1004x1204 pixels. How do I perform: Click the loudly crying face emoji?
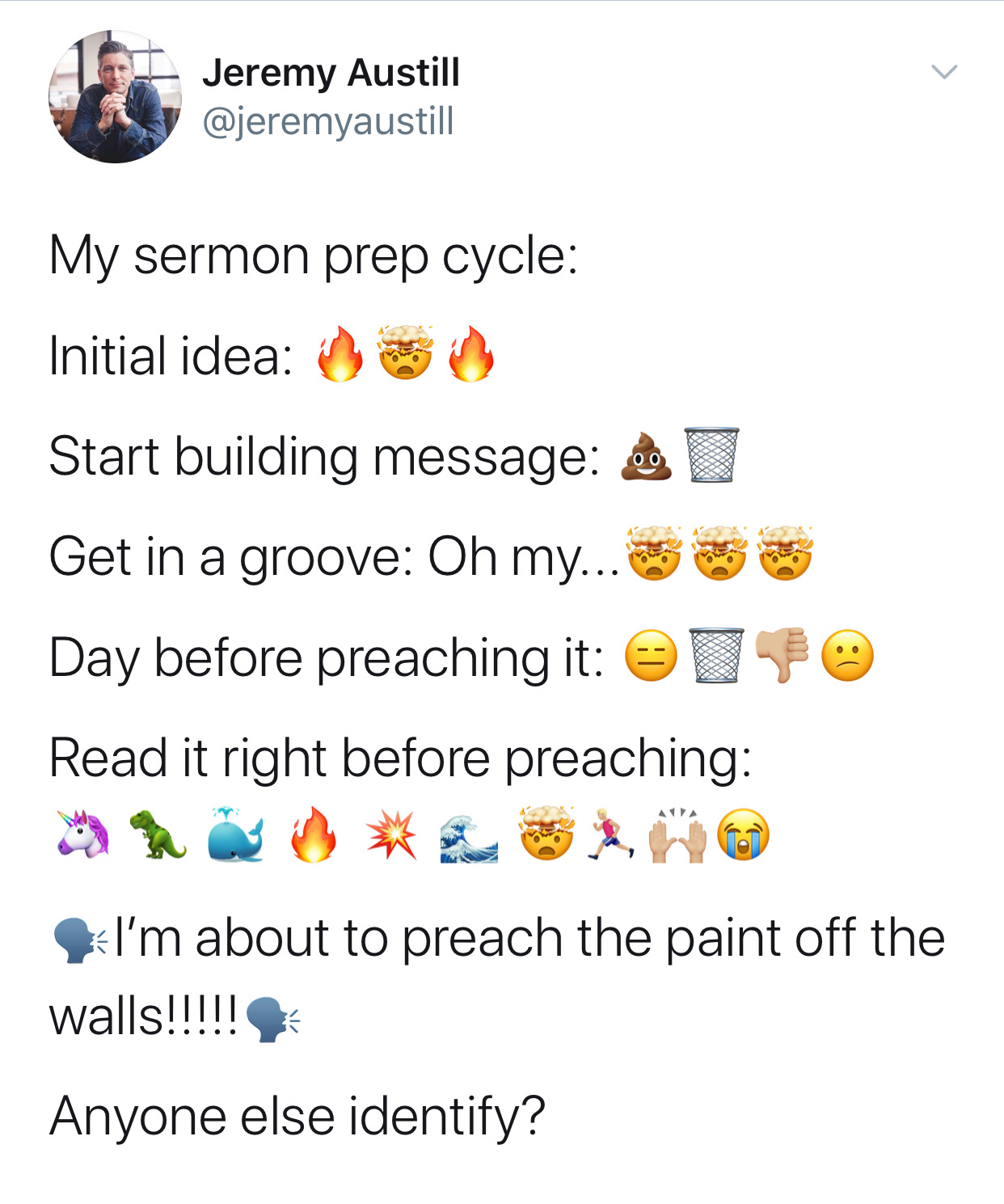(x=744, y=834)
